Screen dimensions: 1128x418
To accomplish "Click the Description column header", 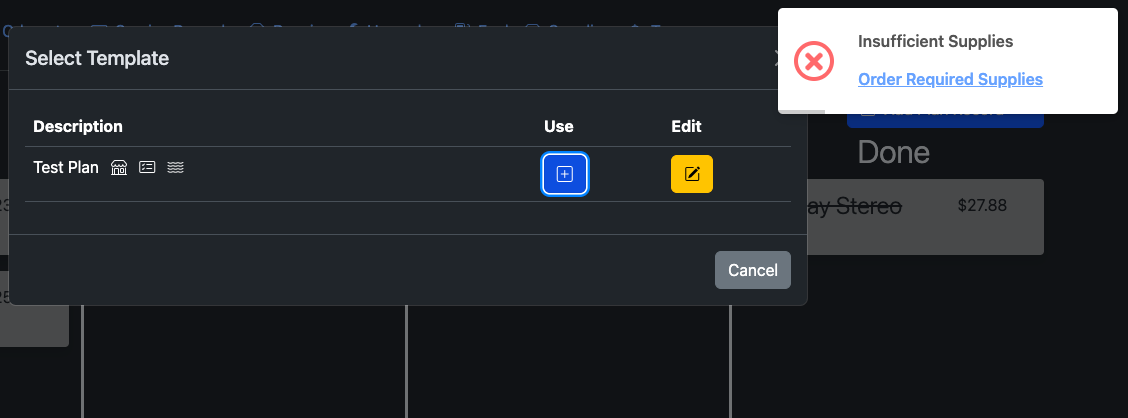I will click(78, 126).
